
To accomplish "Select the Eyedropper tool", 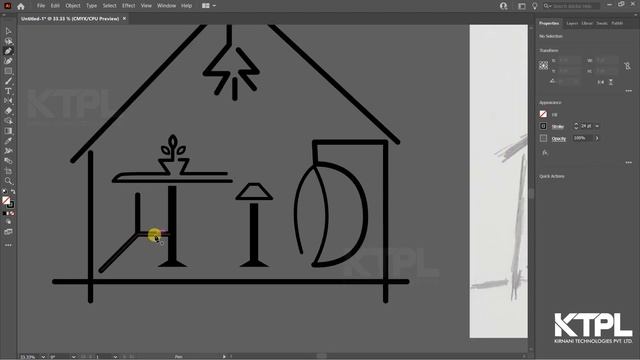I will pyautogui.click(x=8, y=141).
